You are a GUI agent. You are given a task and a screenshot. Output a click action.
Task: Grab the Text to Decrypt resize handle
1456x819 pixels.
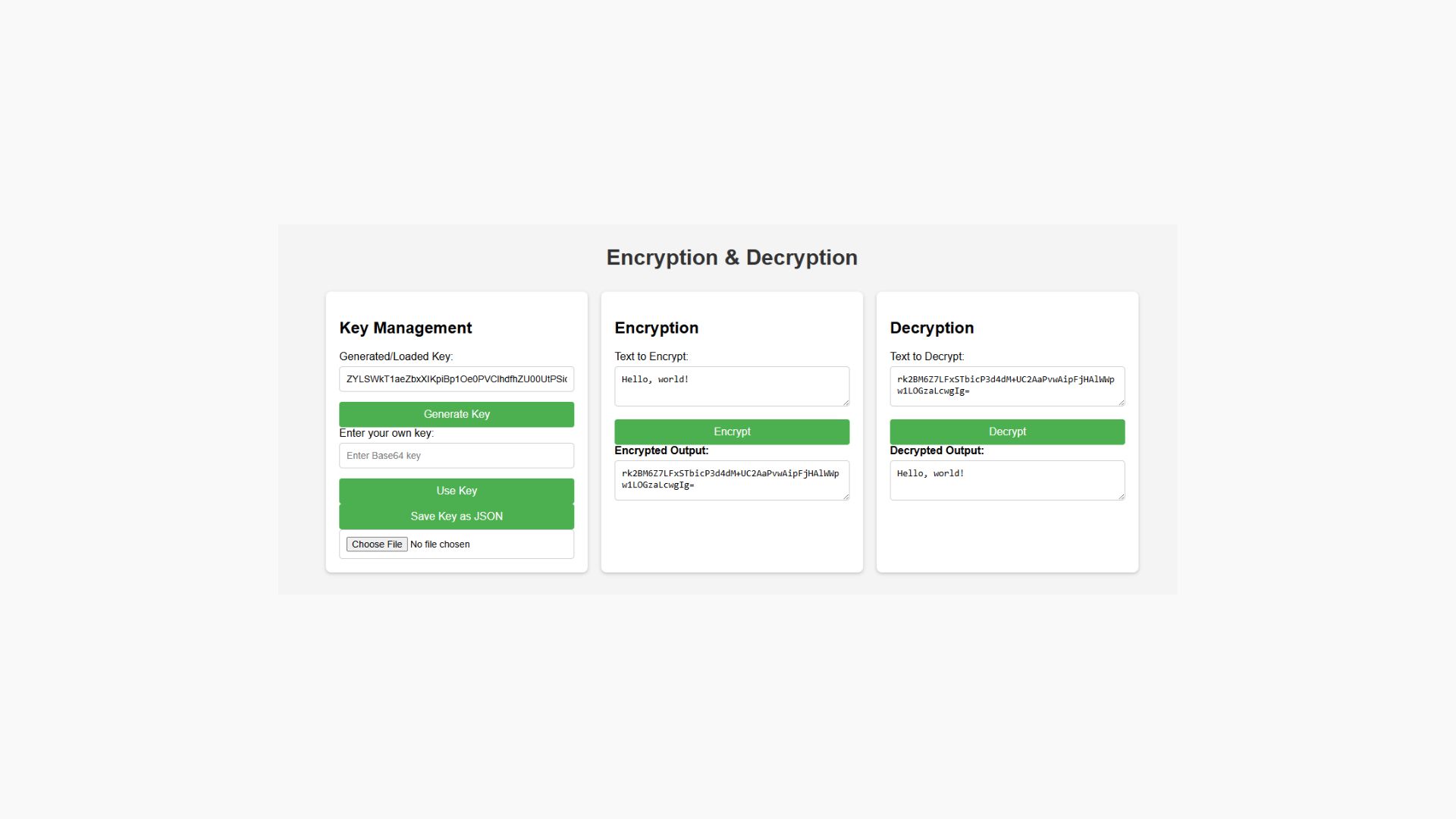(1120, 402)
